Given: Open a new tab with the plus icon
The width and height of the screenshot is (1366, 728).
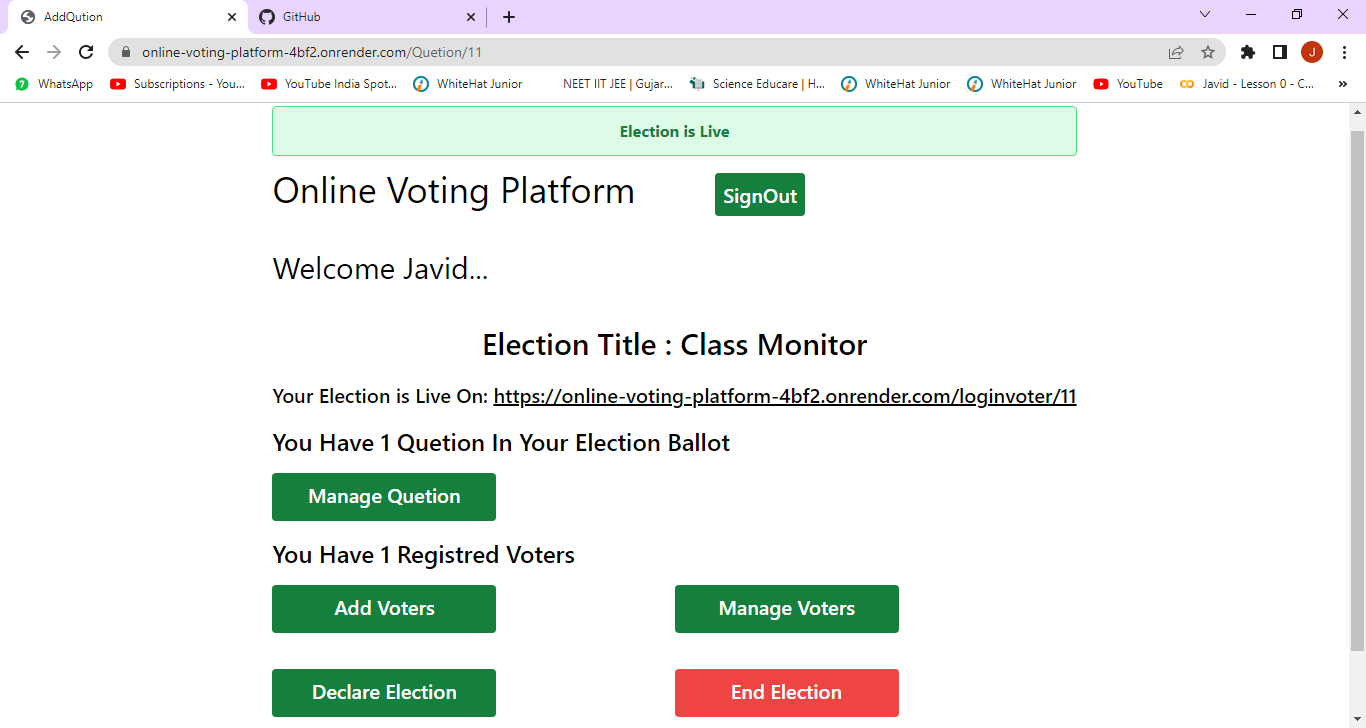Looking at the screenshot, I should click(509, 17).
